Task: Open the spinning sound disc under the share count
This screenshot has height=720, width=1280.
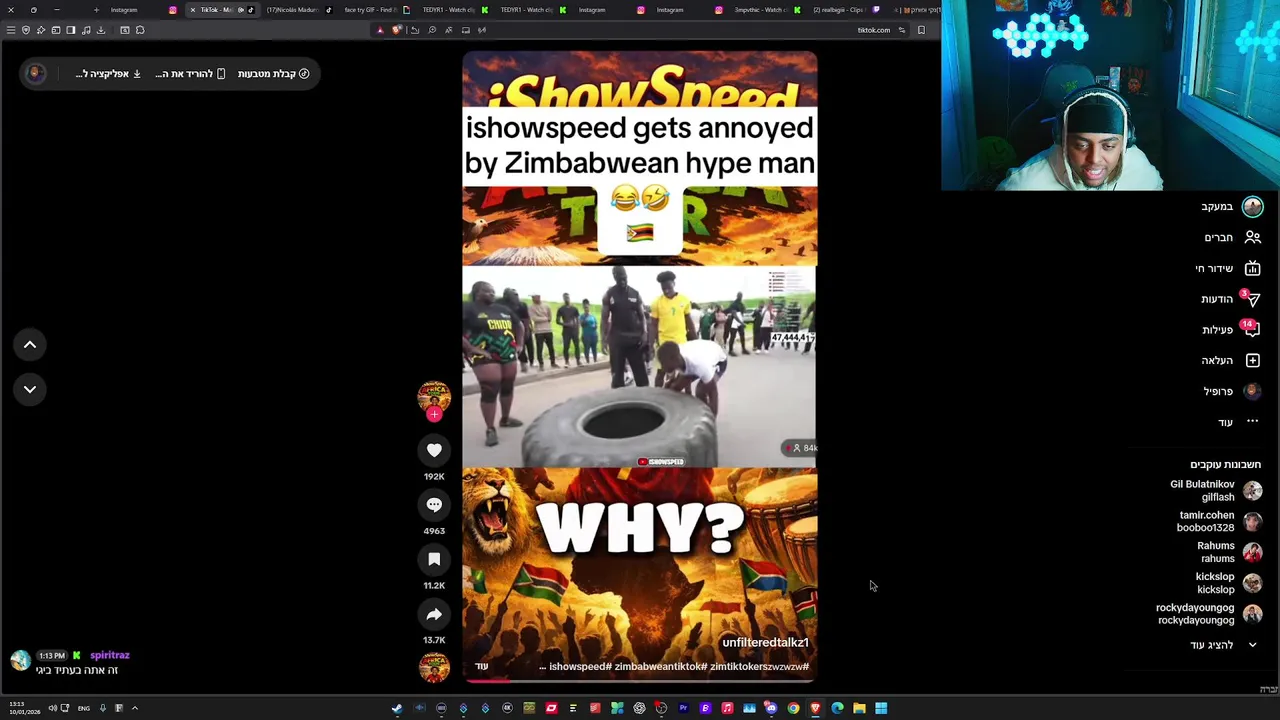Action: click(x=434, y=667)
